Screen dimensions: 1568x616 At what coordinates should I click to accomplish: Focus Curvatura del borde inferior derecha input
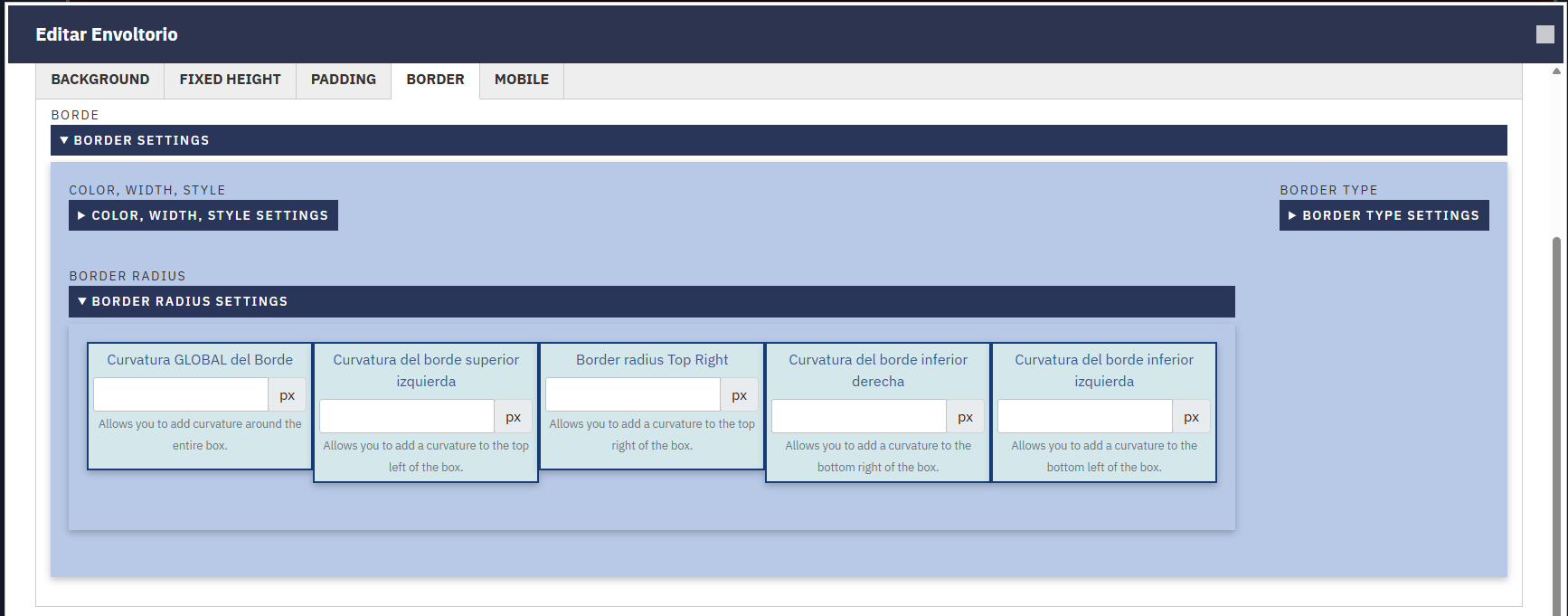point(859,416)
